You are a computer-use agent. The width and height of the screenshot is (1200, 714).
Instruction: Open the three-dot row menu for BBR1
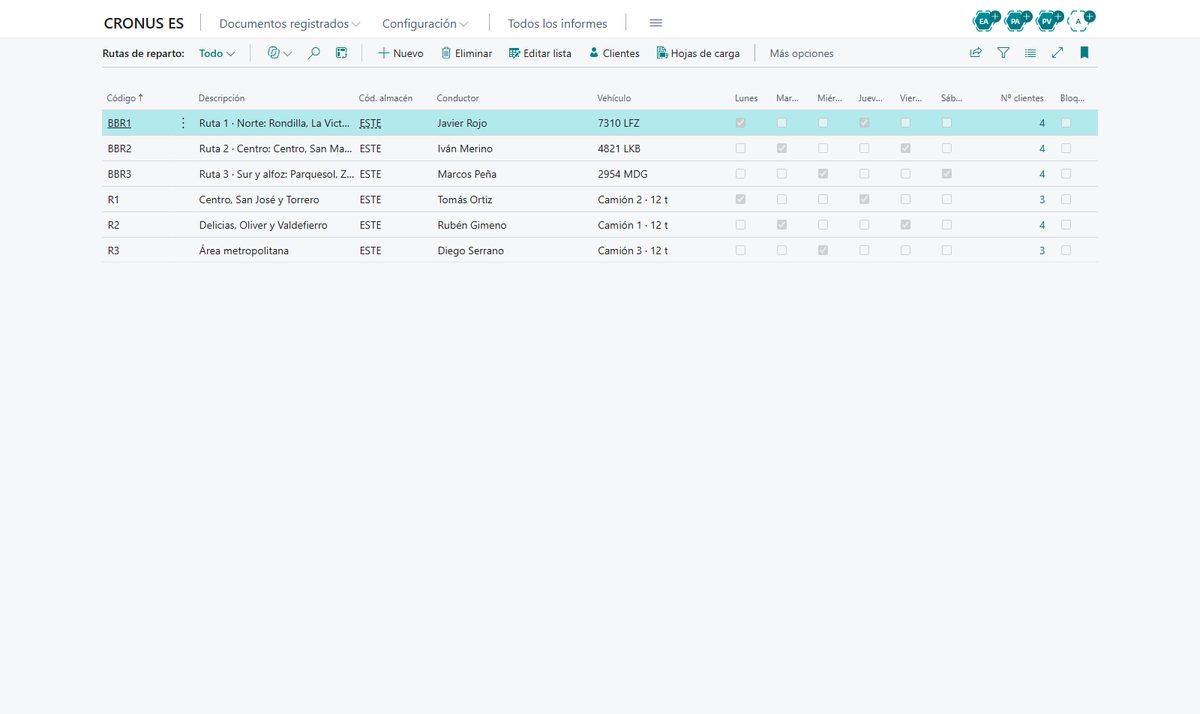tap(183, 123)
